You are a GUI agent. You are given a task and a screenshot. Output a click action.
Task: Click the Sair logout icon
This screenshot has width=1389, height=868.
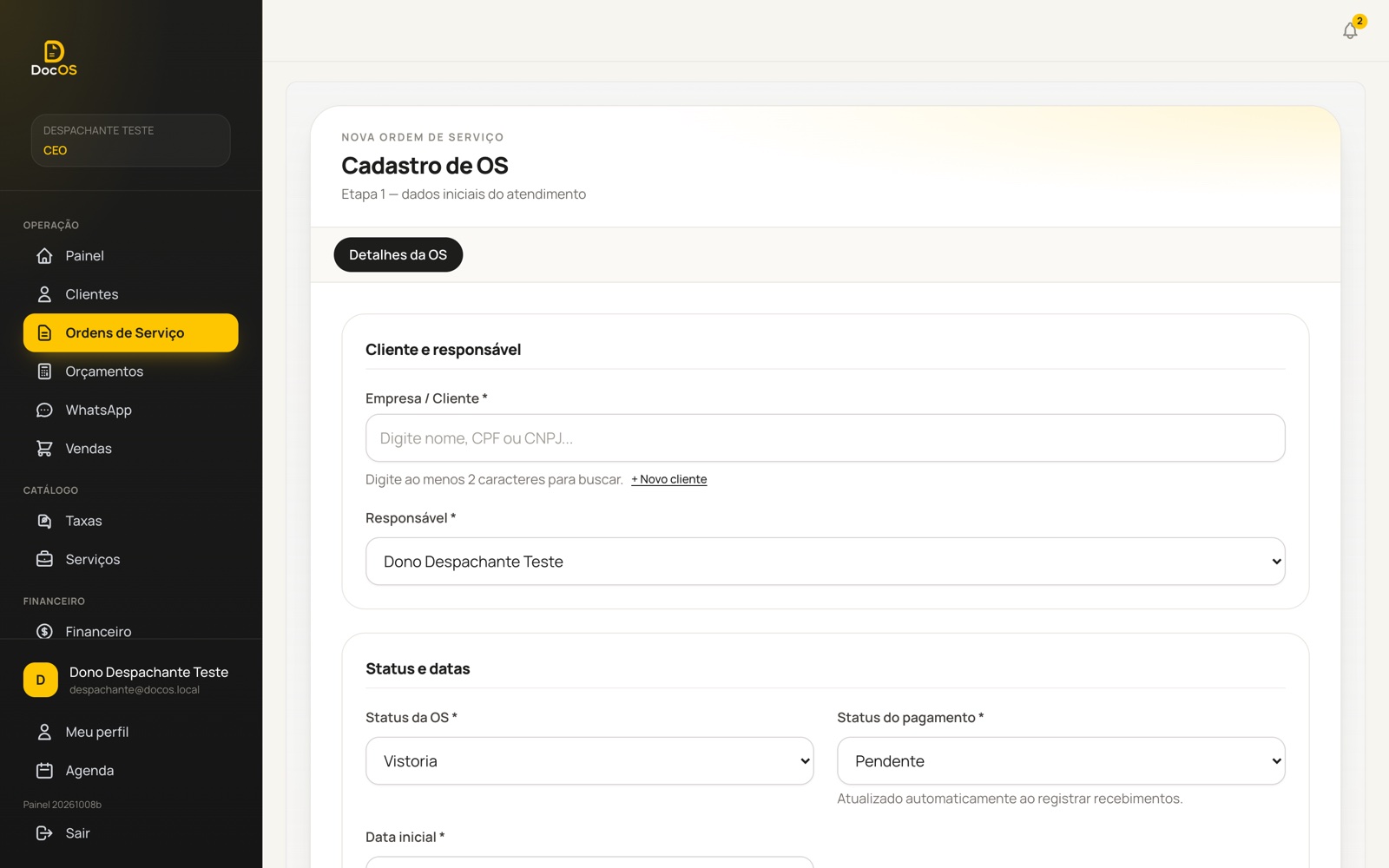(44, 833)
